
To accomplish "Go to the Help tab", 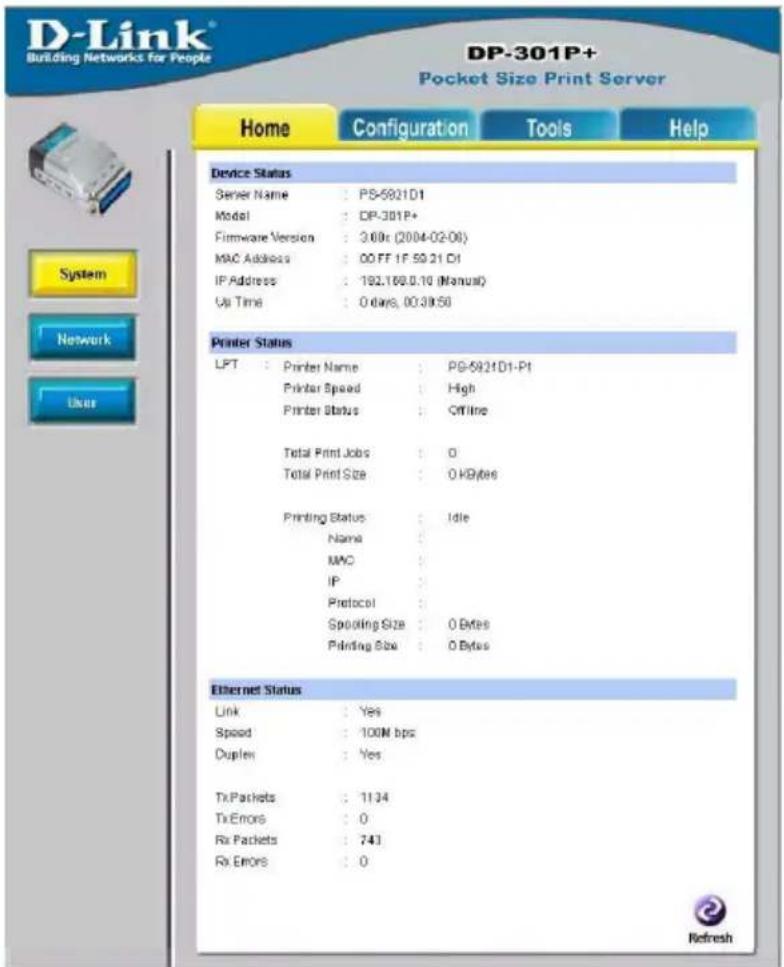I will (688, 128).
